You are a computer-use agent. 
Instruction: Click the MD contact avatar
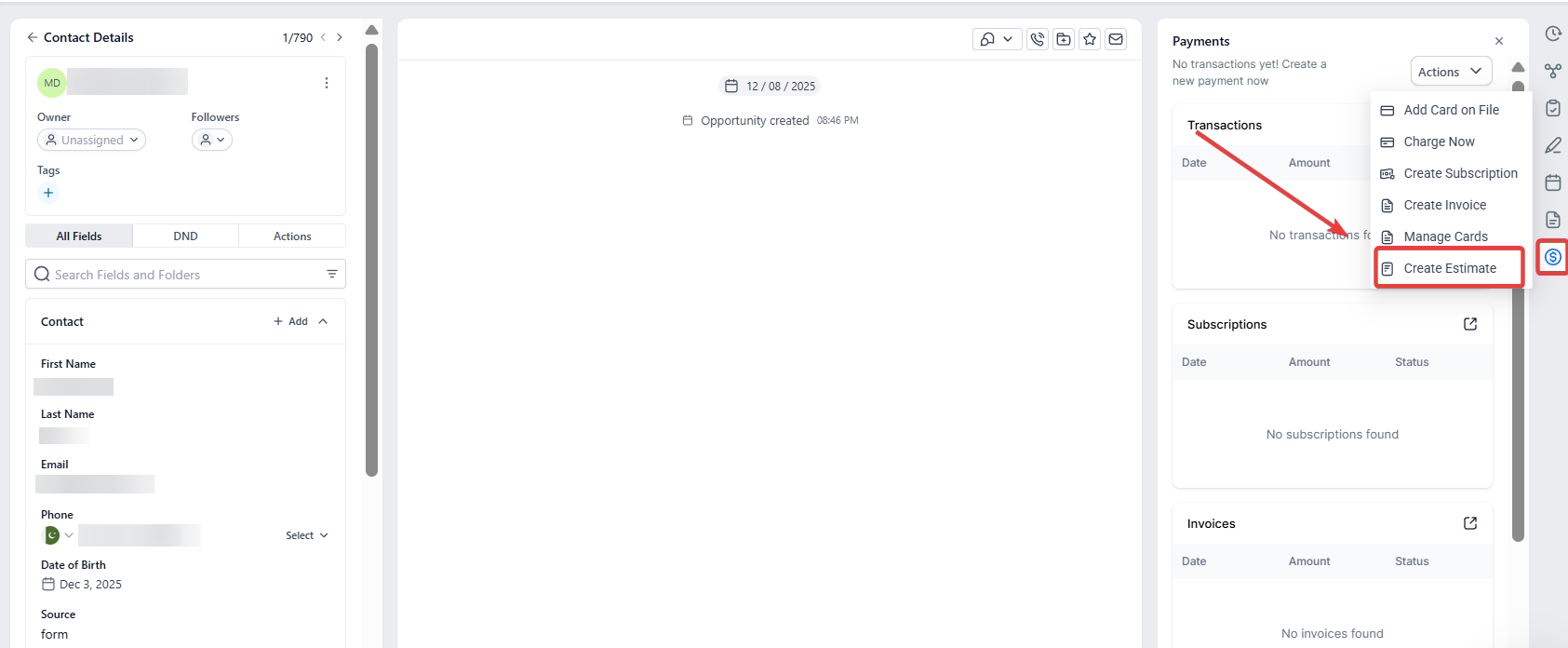pyautogui.click(x=52, y=83)
